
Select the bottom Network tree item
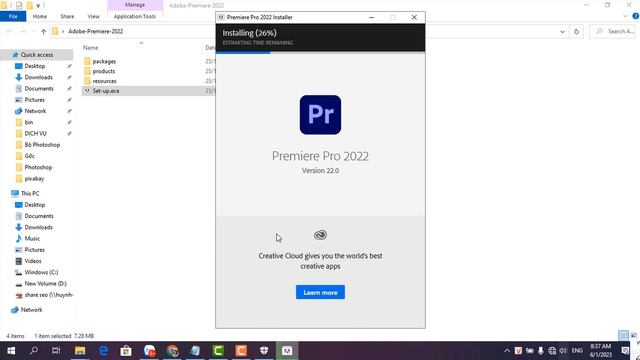31,310
